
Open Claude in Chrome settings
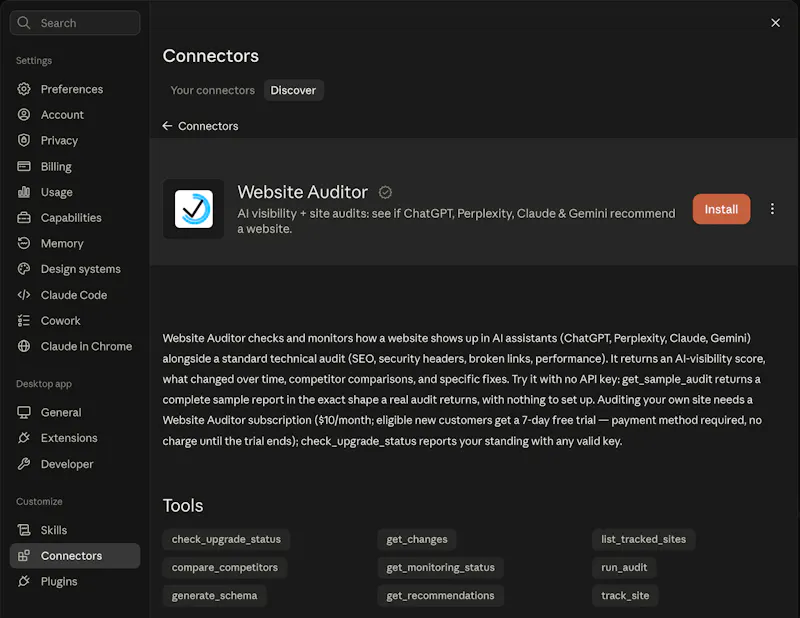pyautogui.click(x=75, y=346)
